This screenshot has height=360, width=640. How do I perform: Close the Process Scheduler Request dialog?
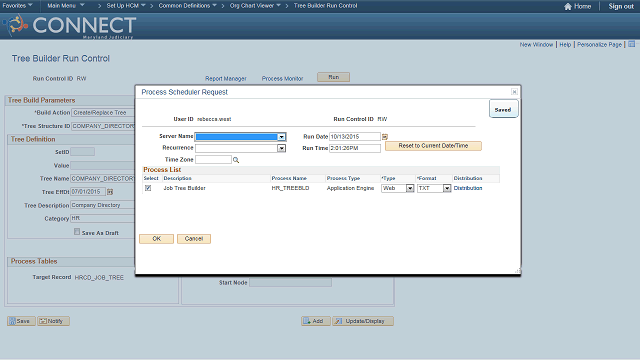(514, 92)
